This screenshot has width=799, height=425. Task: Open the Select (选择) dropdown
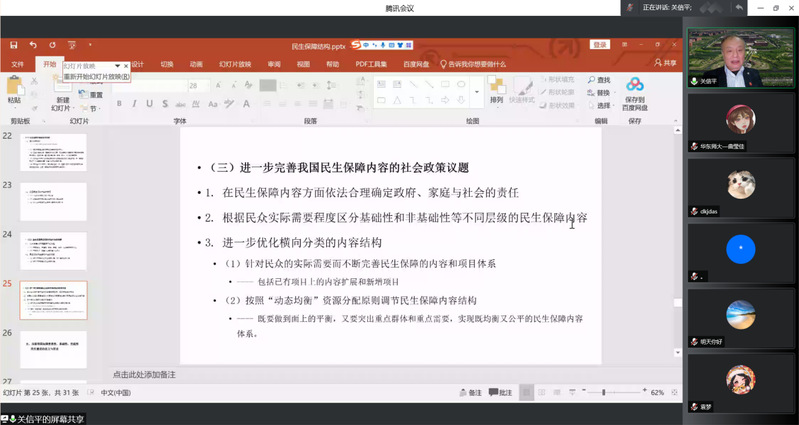pyautogui.click(x=600, y=105)
